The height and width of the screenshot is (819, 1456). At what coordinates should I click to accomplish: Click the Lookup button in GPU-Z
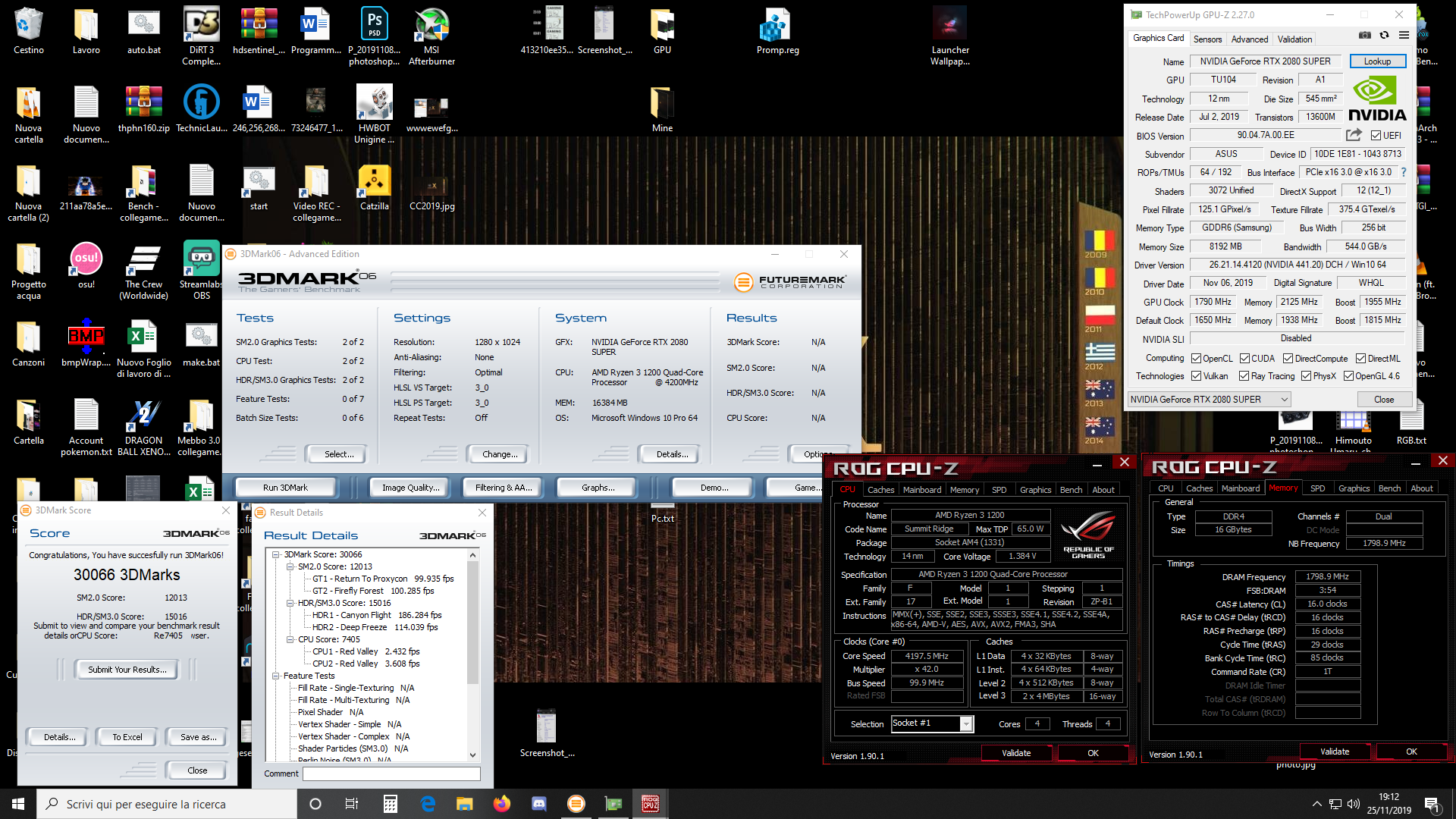[x=1377, y=61]
